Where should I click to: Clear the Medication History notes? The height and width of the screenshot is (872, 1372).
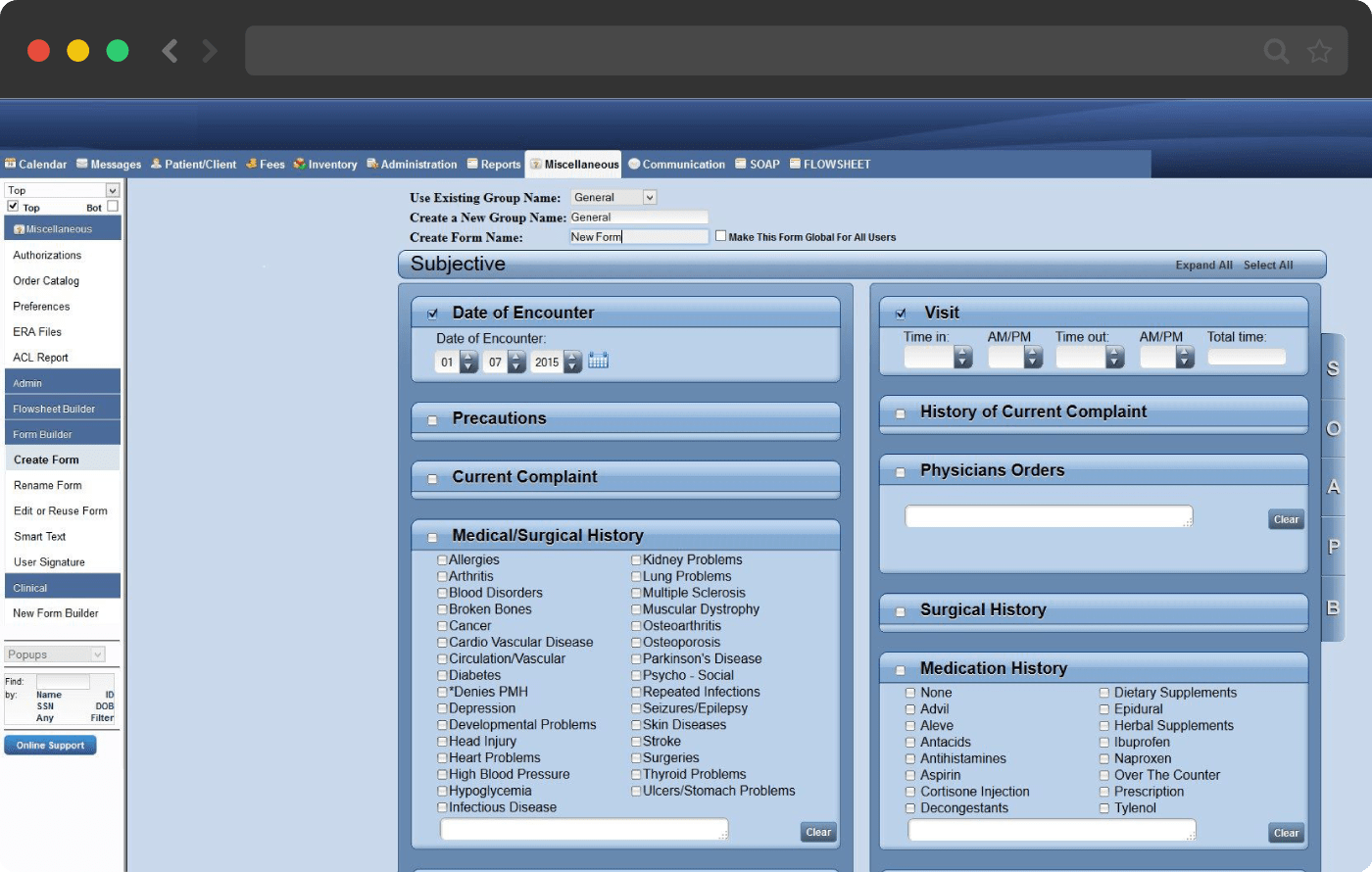[x=1286, y=833]
